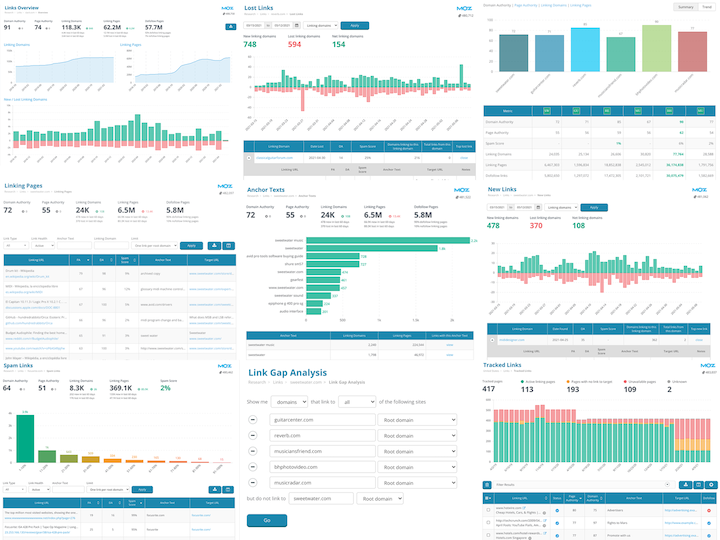
Task: Tick the checkbox for the first tracked link row
Action: (x=487, y=511)
